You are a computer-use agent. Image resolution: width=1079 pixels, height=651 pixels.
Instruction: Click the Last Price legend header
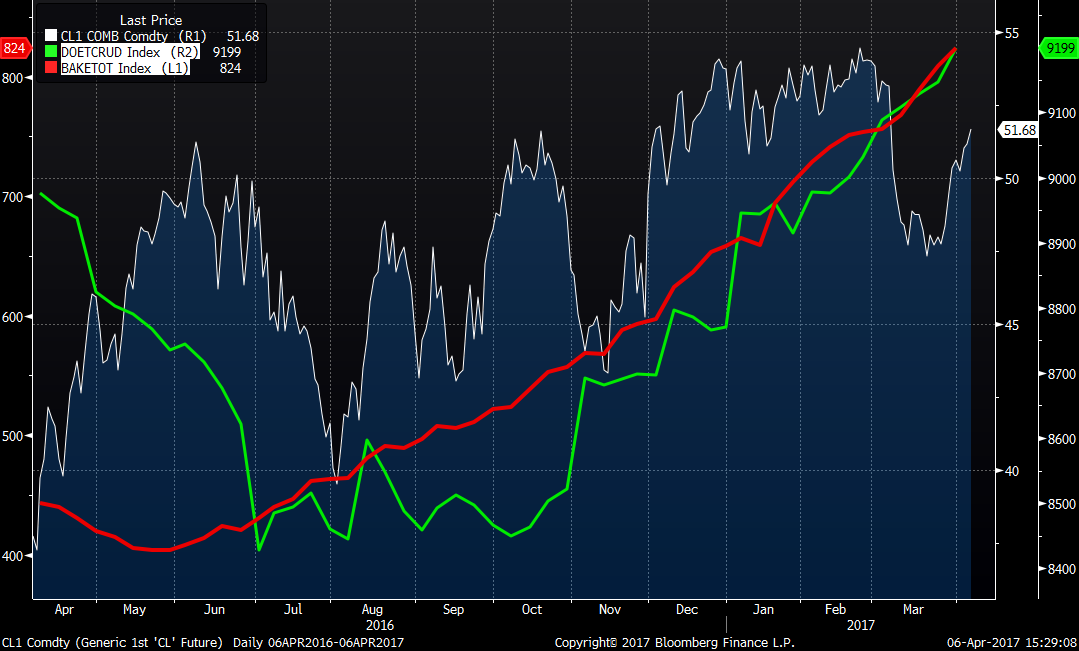pos(150,20)
